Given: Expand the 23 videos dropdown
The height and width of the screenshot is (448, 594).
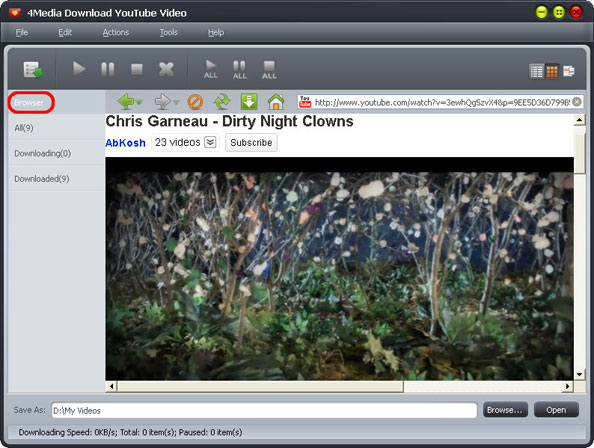Looking at the screenshot, I should click(210, 142).
